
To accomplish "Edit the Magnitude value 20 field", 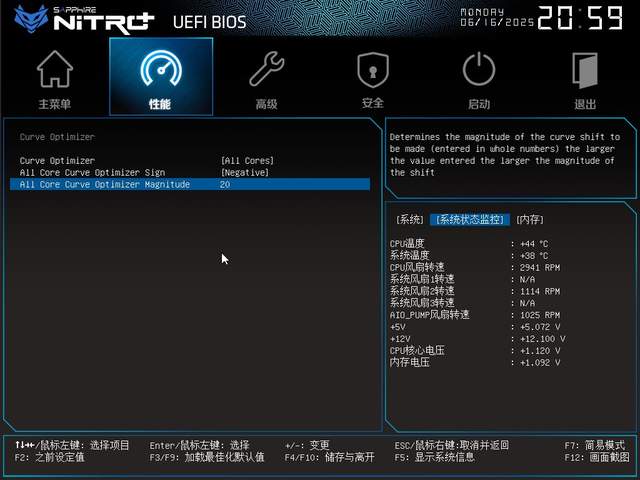I will 225,184.
